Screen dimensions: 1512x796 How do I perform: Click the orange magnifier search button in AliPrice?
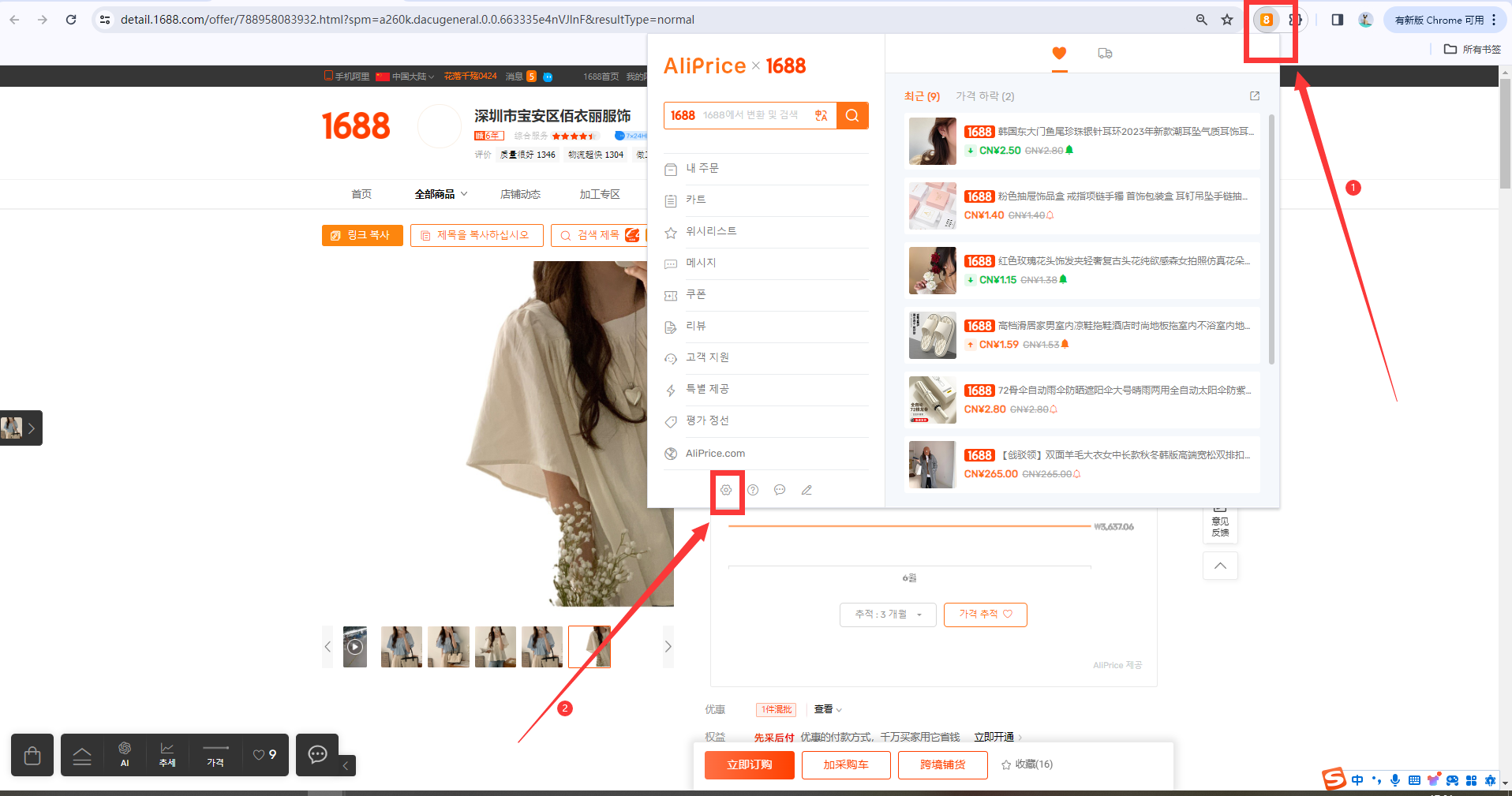coord(852,115)
